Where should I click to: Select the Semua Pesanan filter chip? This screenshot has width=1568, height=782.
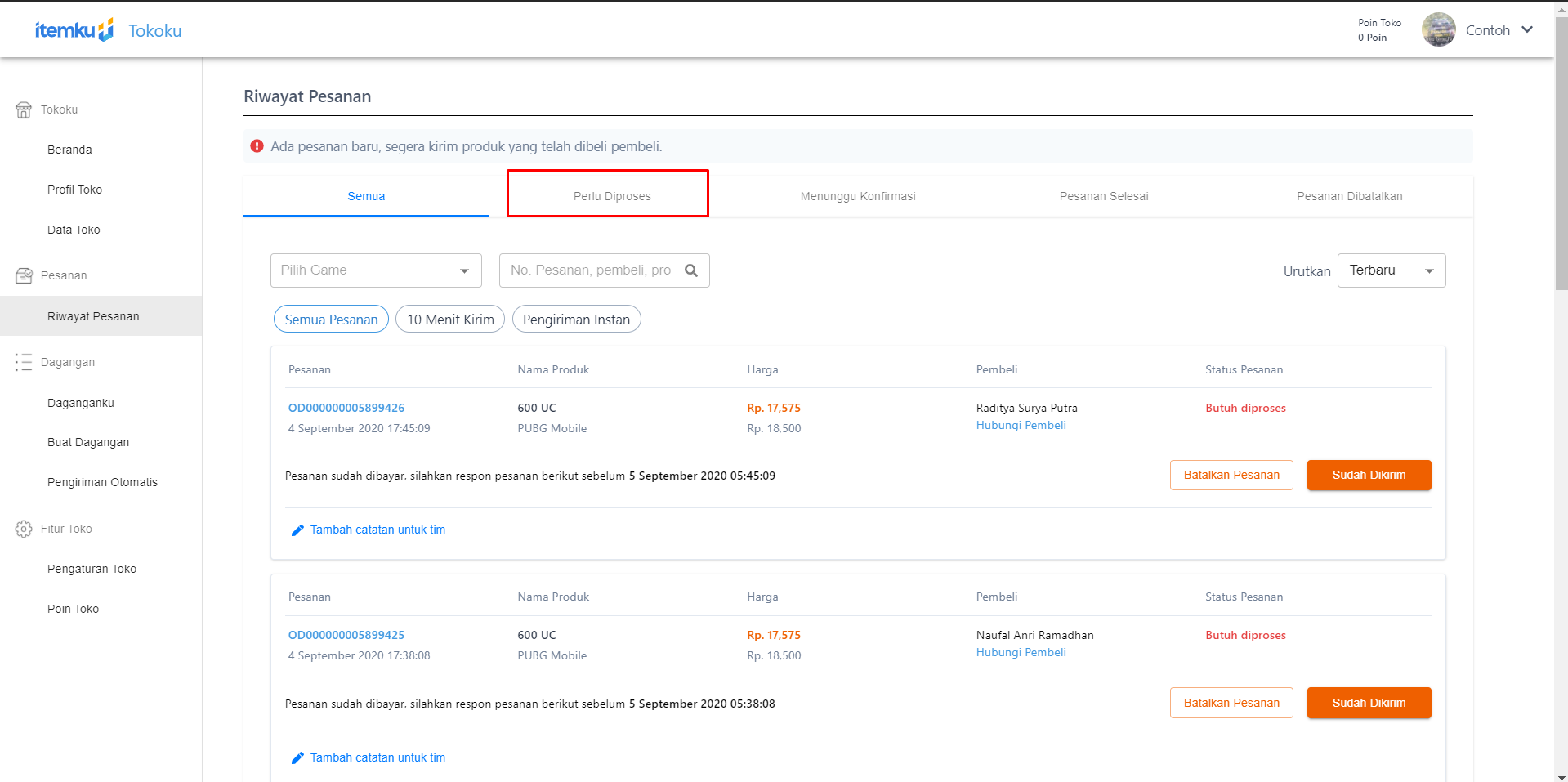(331, 320)
